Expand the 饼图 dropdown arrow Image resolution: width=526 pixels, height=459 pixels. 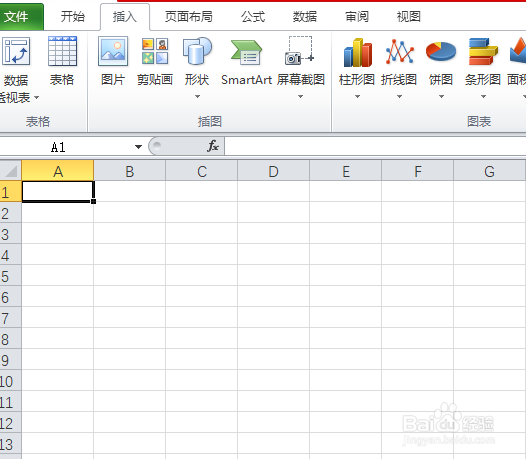441,97
